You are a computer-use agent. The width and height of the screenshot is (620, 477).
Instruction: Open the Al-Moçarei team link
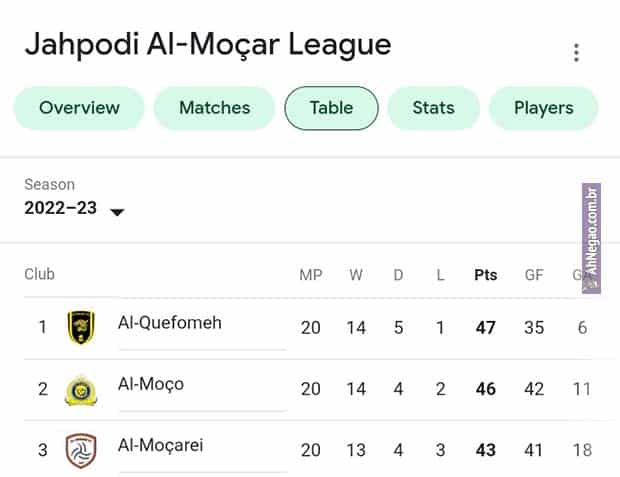click(x=161, y=445)
